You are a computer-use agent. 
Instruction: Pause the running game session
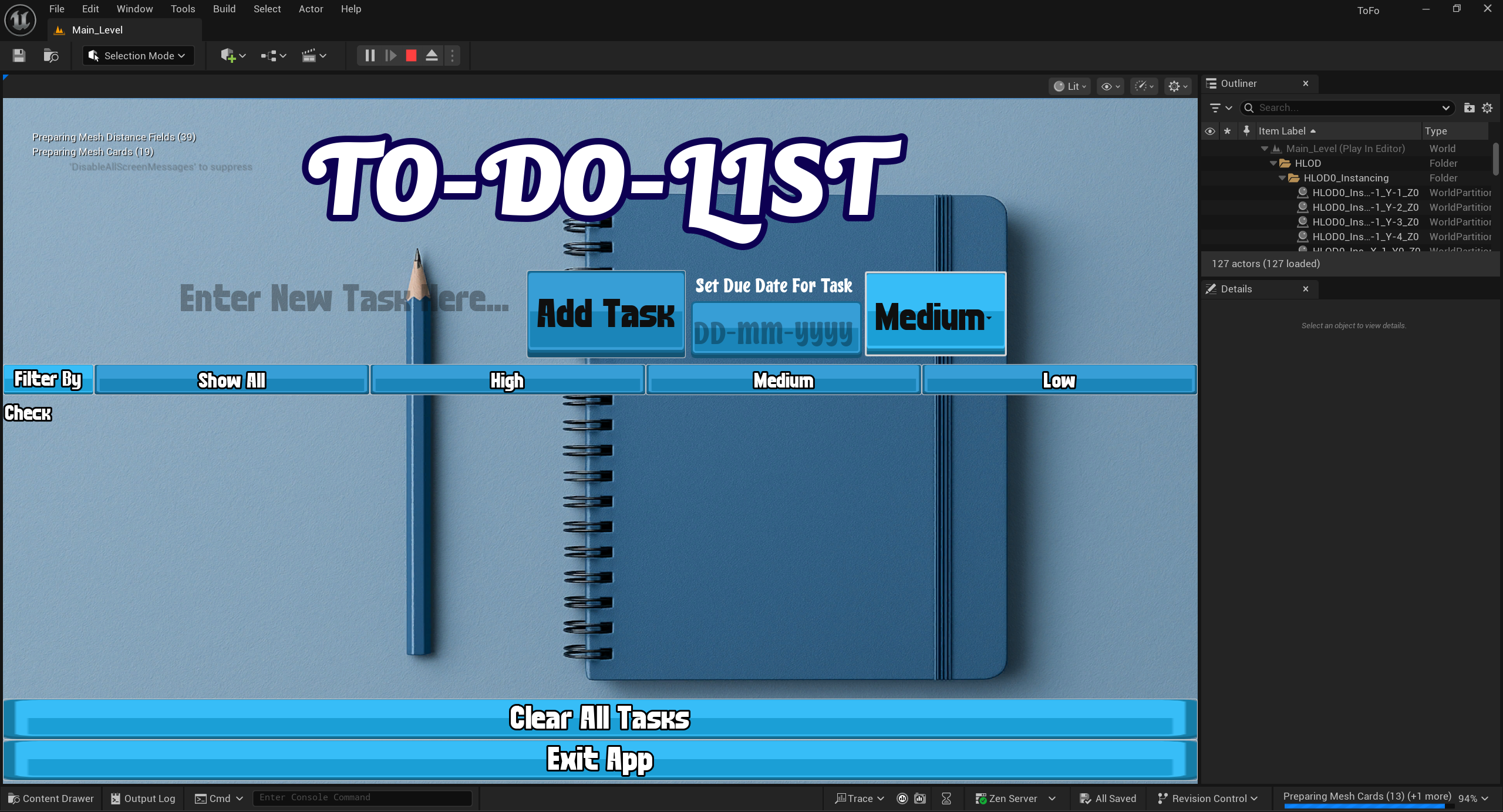pos(369,55)
